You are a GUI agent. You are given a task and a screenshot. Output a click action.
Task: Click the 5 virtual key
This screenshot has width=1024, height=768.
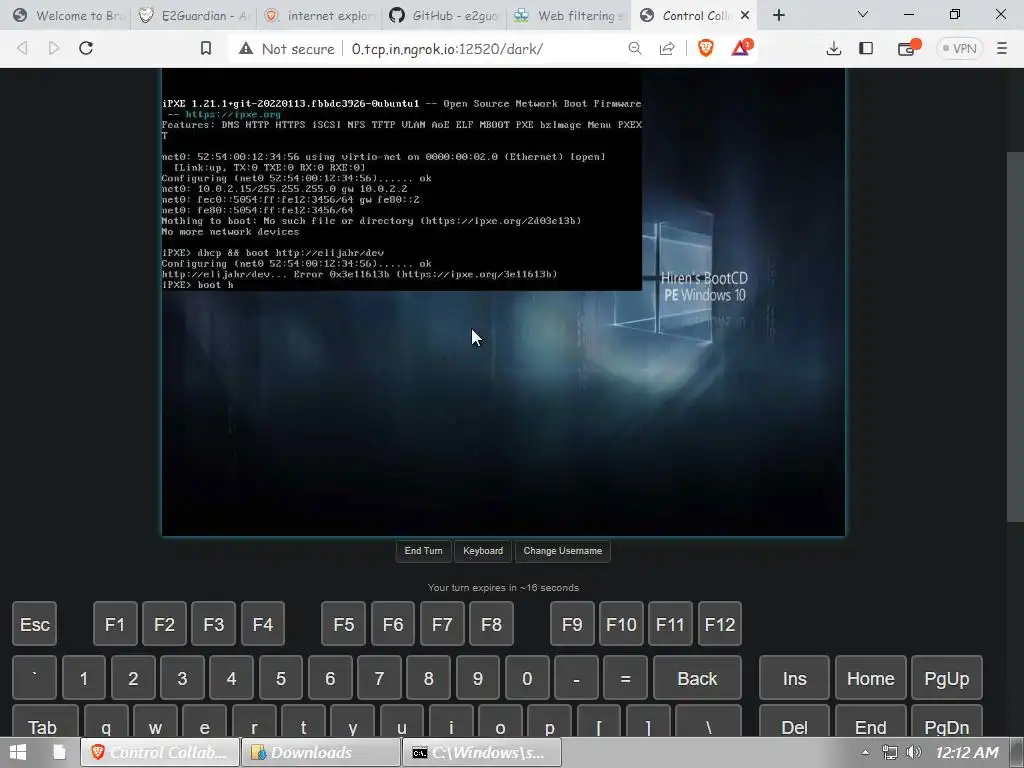[281, 678]
